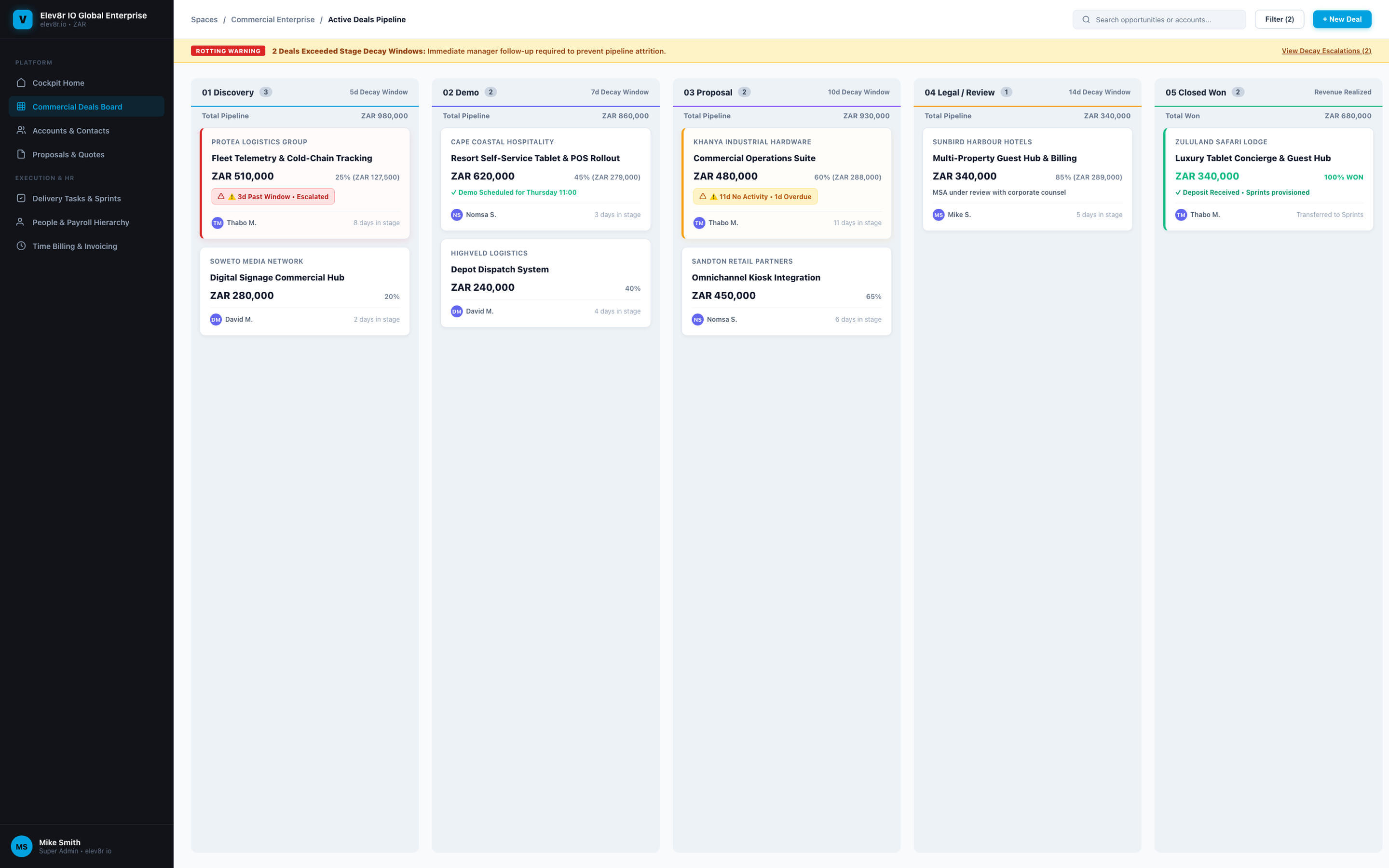Screen dimensions: 1389x868
Task: Open the Omnichannel Kiosk Integration deal
Action: 755,277
